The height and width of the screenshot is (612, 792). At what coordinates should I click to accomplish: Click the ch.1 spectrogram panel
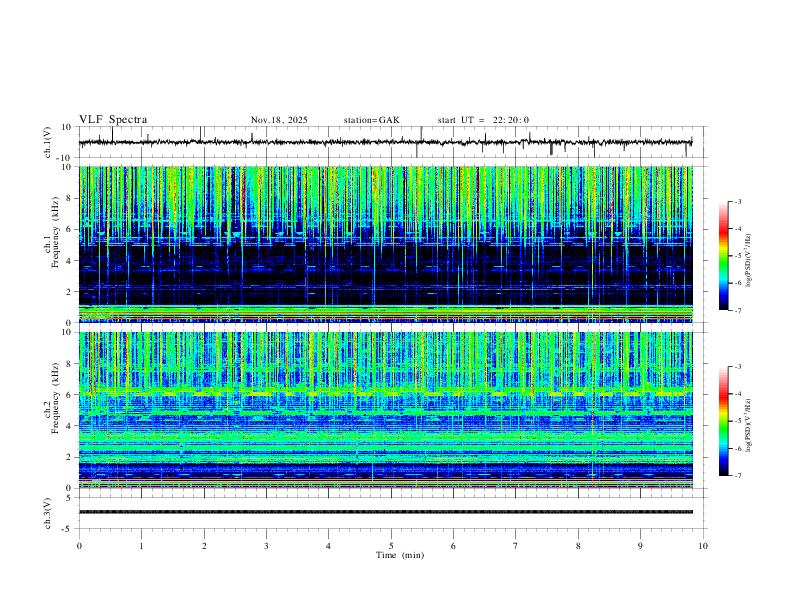point(385,244)
